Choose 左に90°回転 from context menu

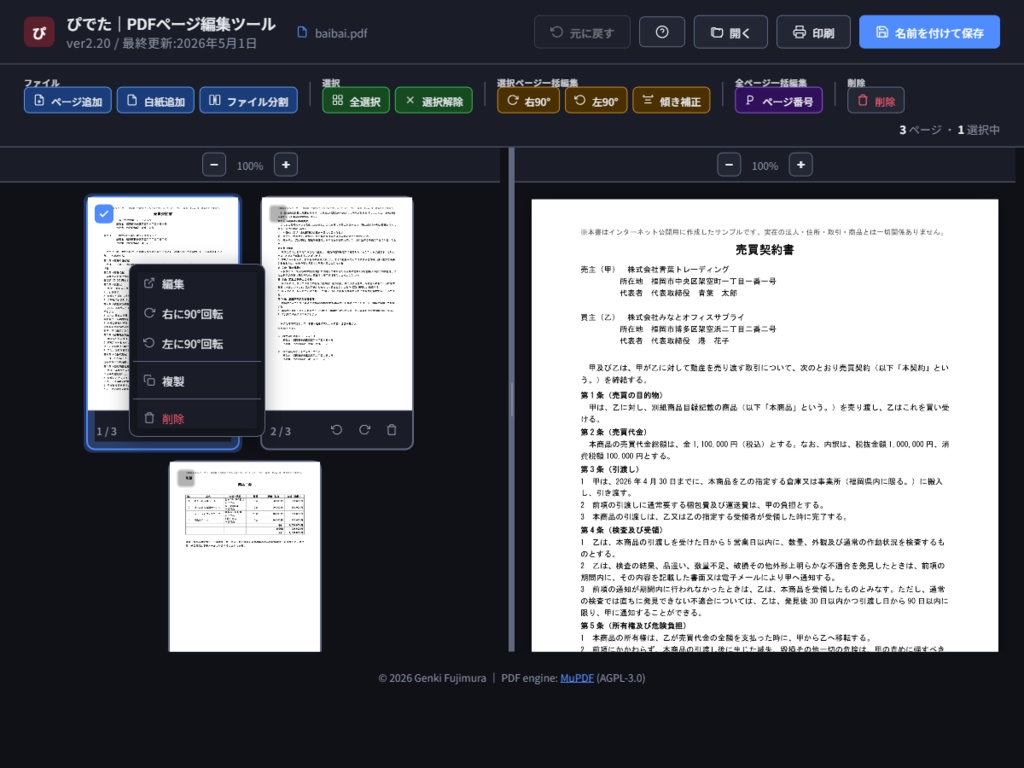click(197, 344)
